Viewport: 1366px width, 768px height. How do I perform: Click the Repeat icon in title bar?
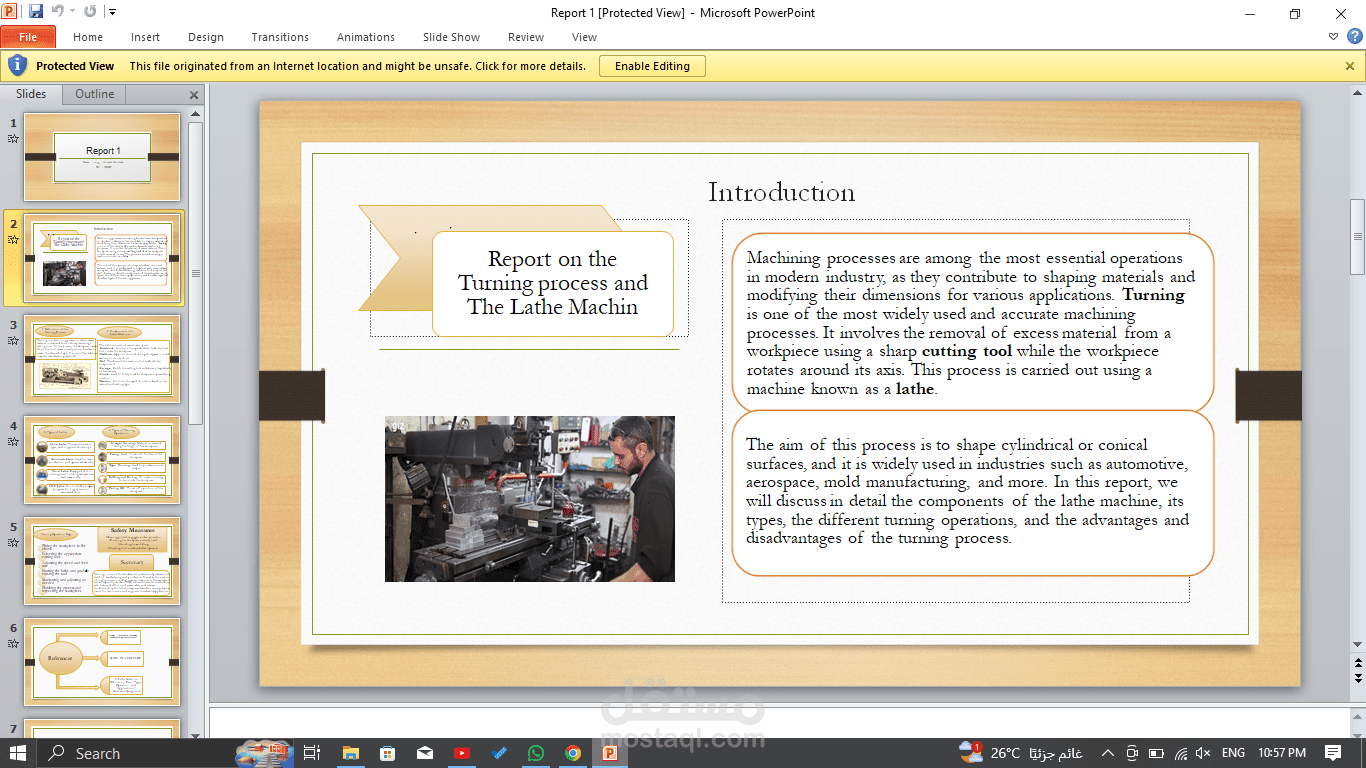89,12
